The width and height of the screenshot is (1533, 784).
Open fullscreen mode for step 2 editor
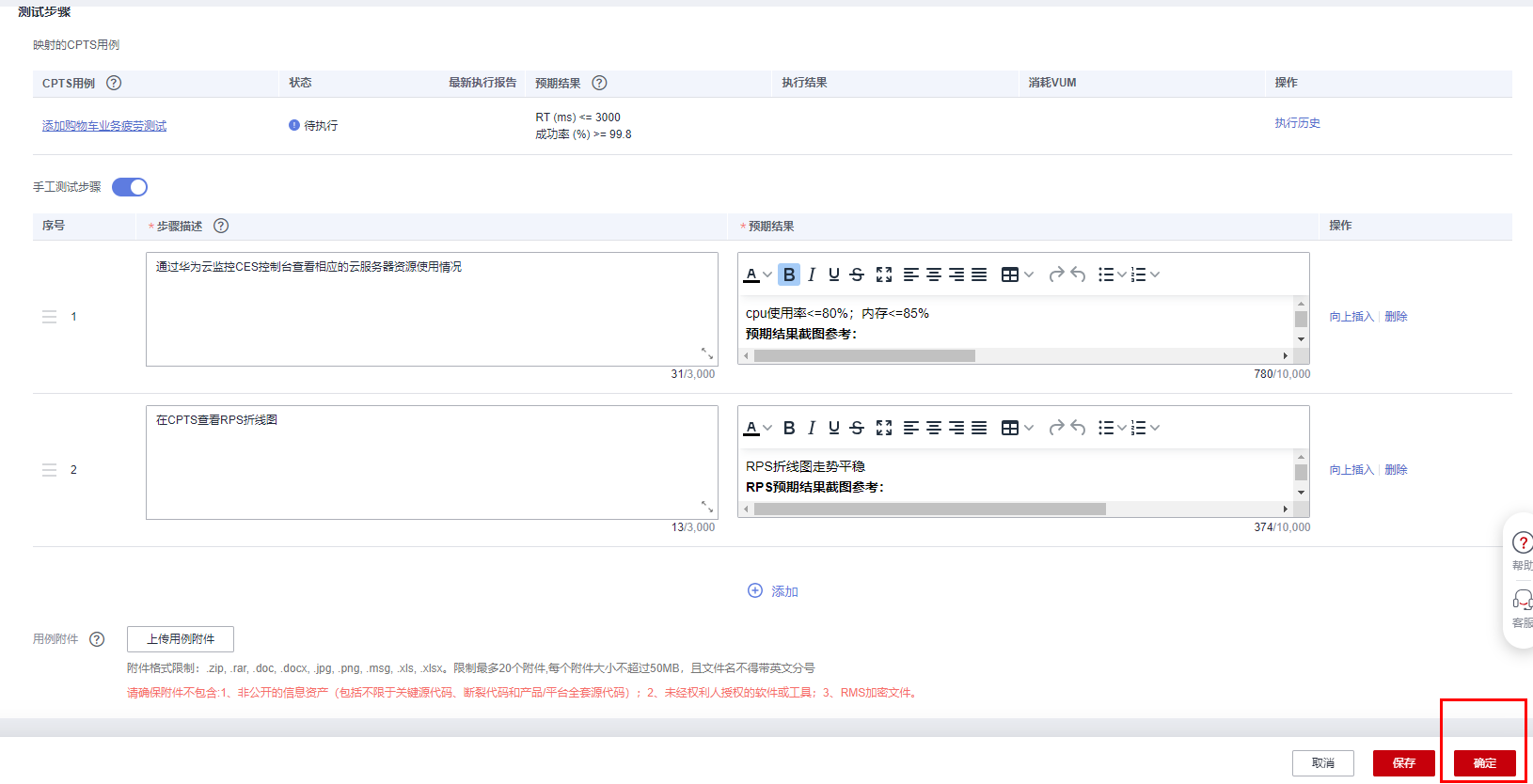pos(884,428)
